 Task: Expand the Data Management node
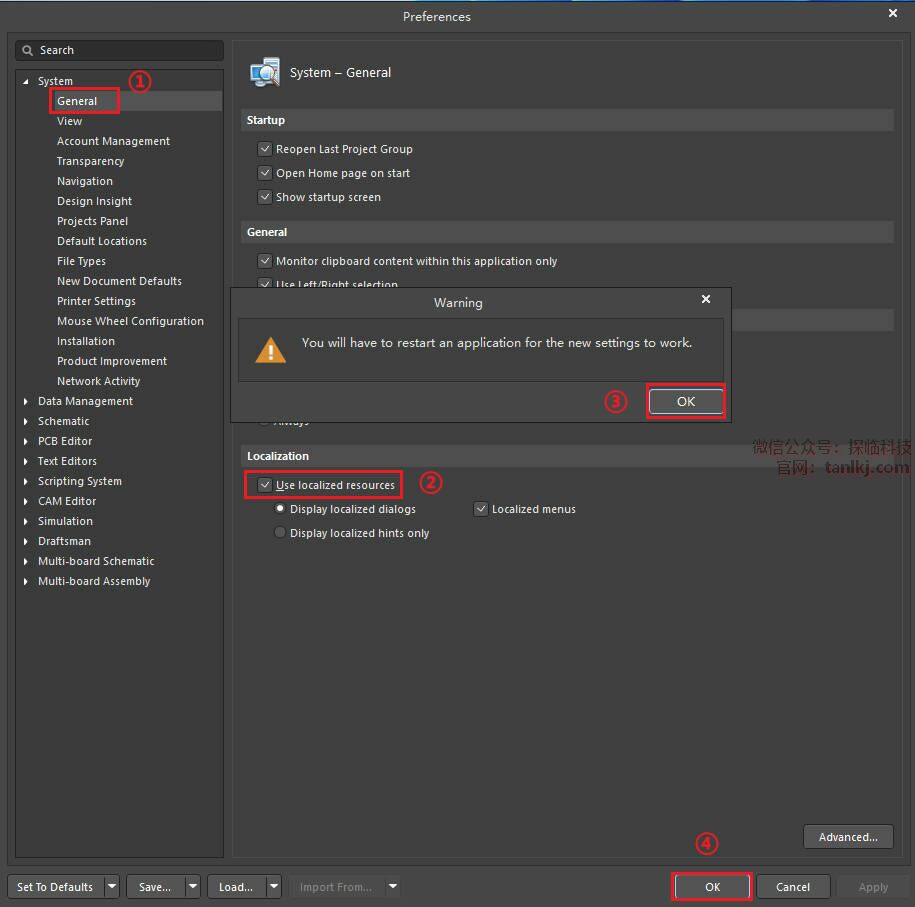coord(26,402)
